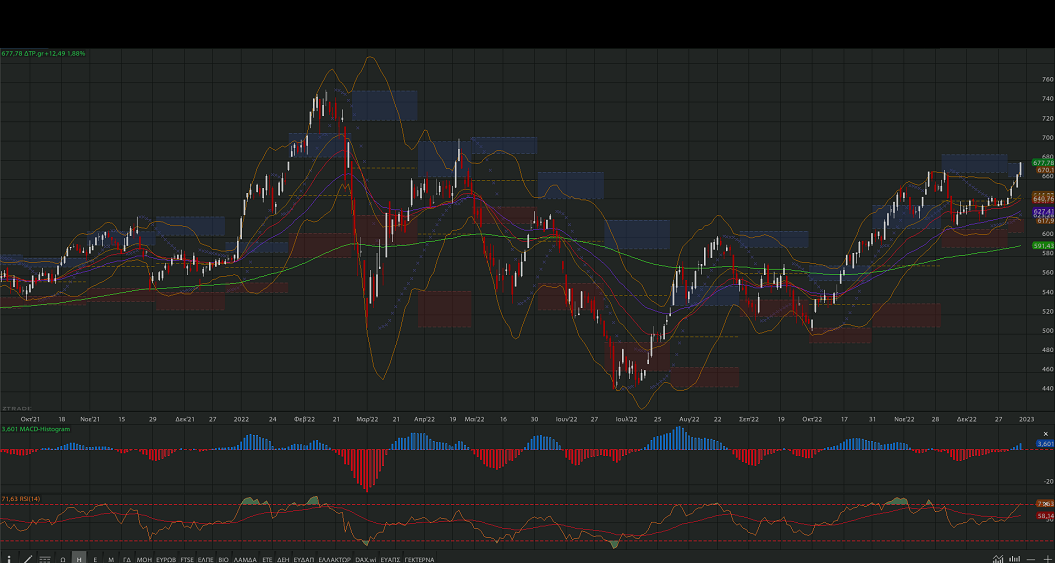The image size is (1055, 563).
Task: Toggle the H daily timeframe button
Action: 79,559
